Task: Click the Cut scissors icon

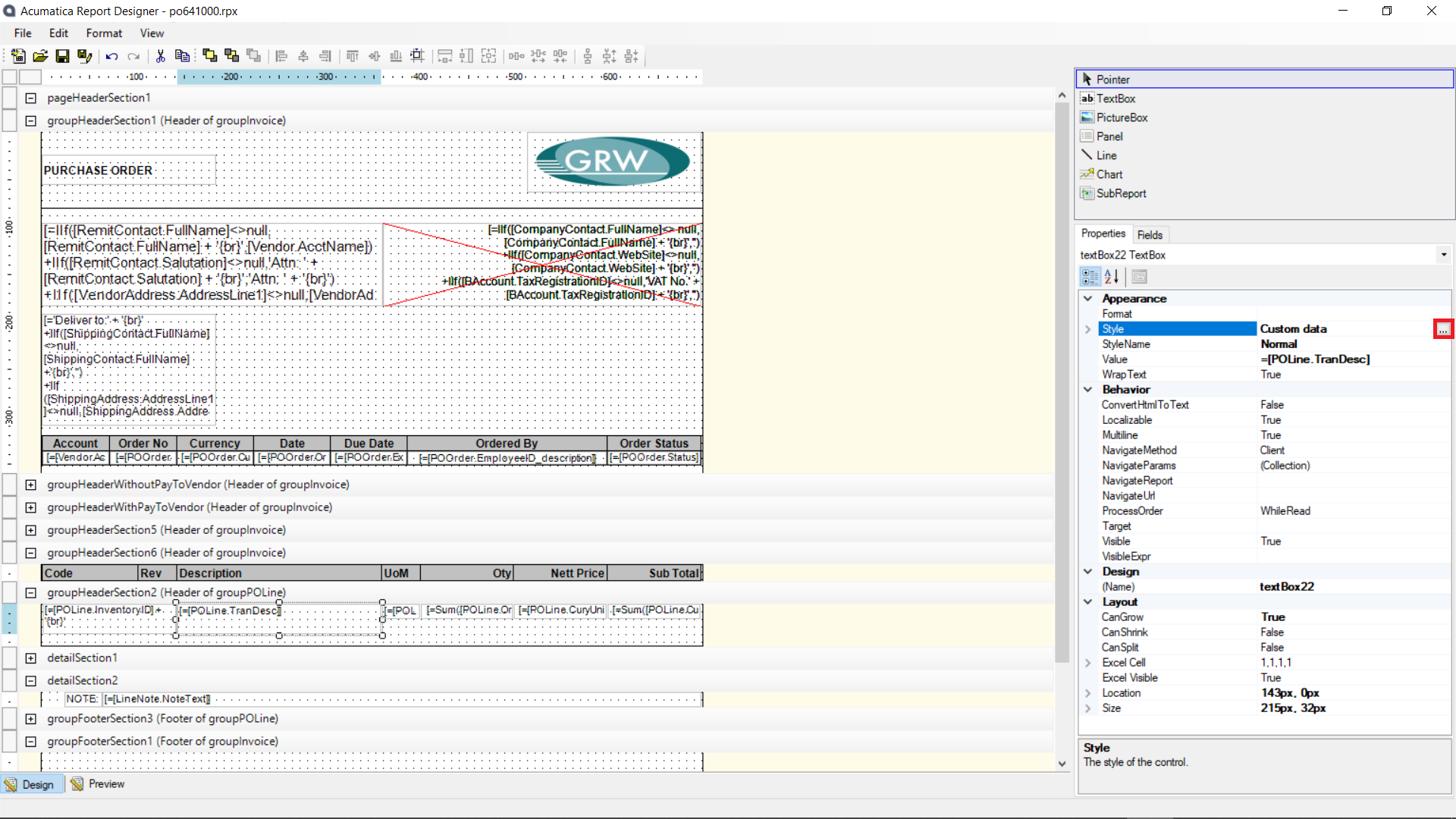Action: tap(160, 56)
